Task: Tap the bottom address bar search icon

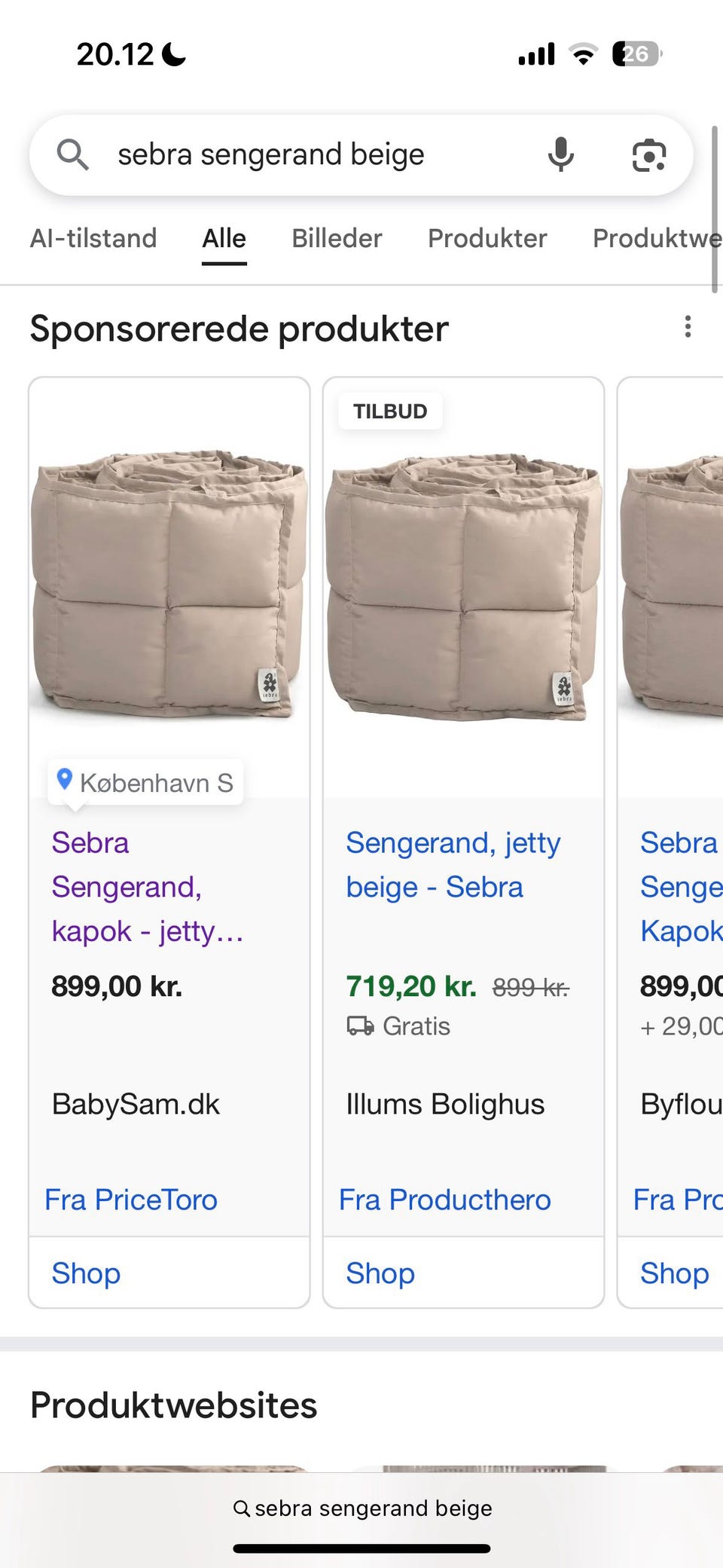Action: pyautogui.click(x=242, y=1508)
